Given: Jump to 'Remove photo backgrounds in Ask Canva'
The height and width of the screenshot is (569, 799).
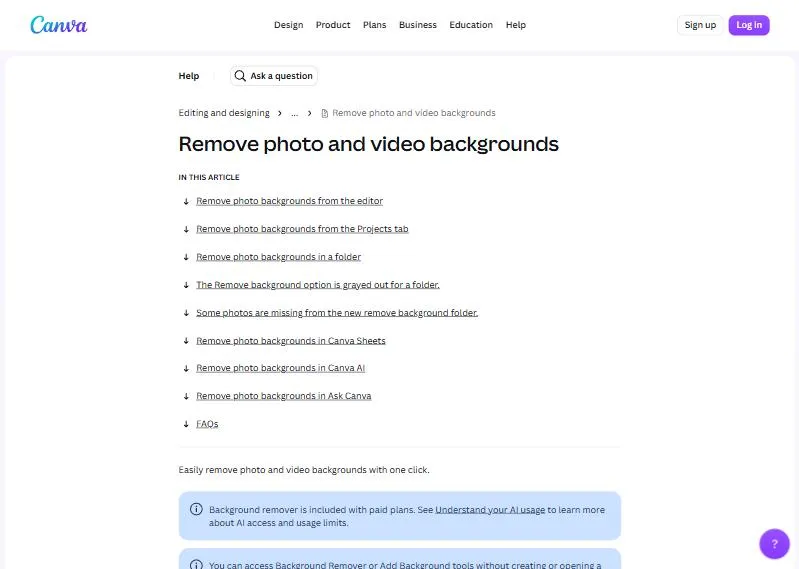Looking at the screenshot, I should coord(283,396).
